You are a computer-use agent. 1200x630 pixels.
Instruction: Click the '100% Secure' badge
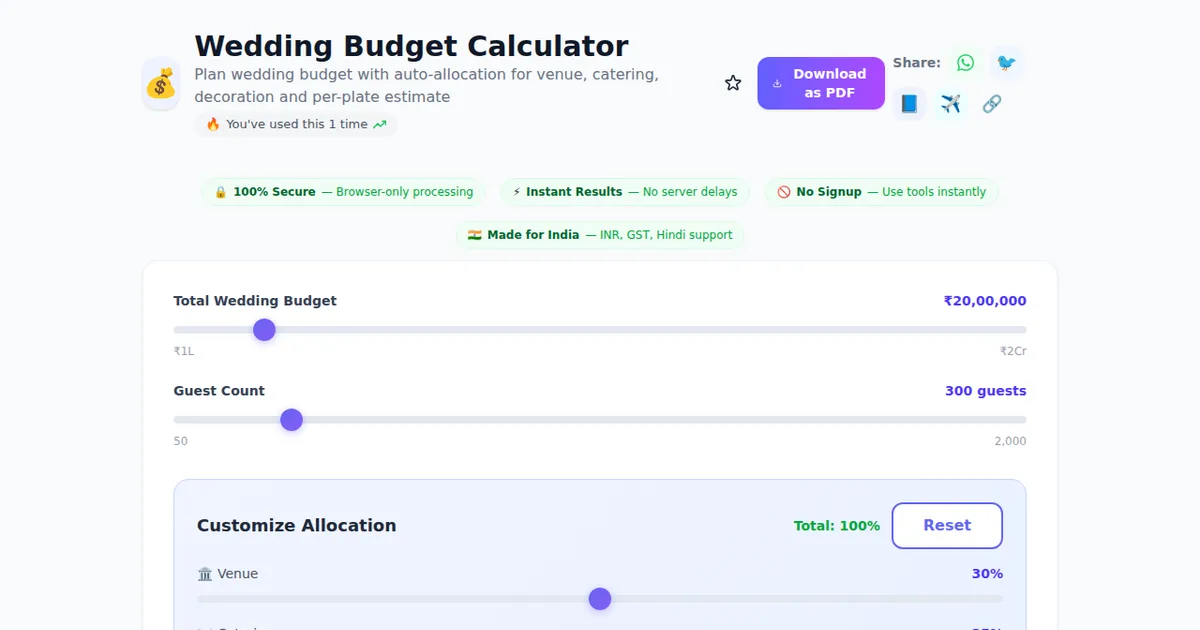pyautogui.click(x=343, y=192)
